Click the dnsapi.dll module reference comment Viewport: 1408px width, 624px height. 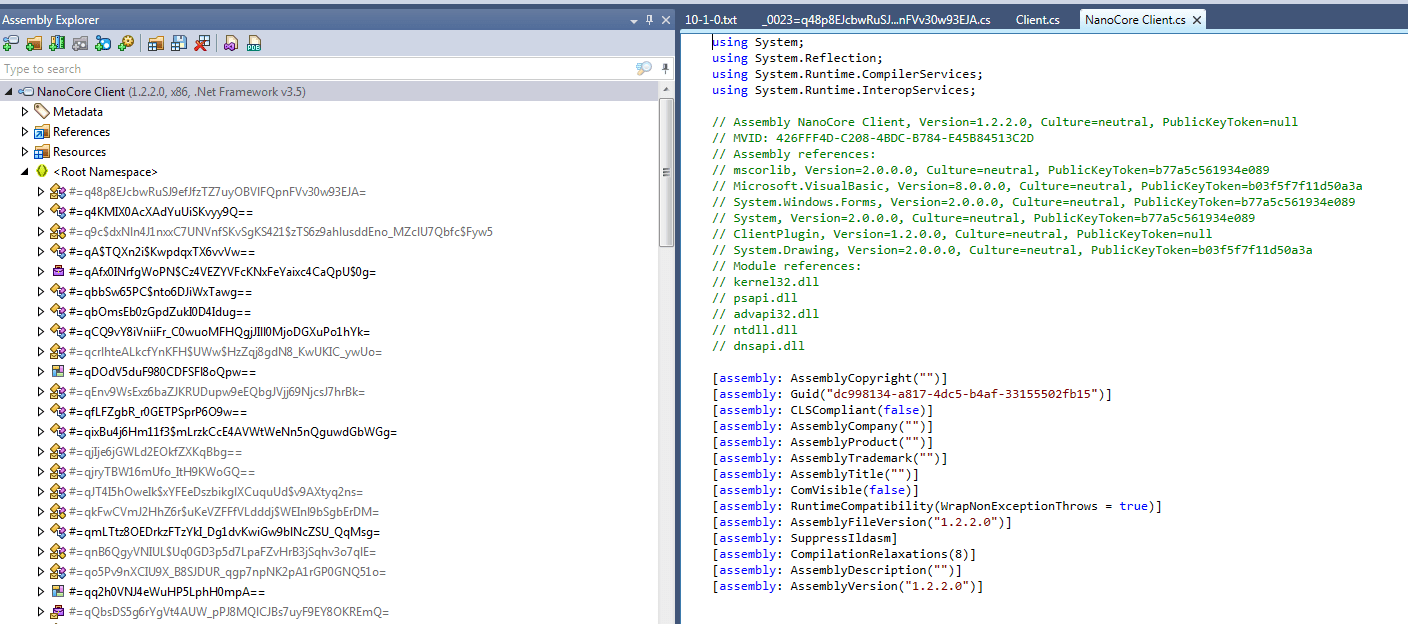pyautogui.click(x=758, y=346)
